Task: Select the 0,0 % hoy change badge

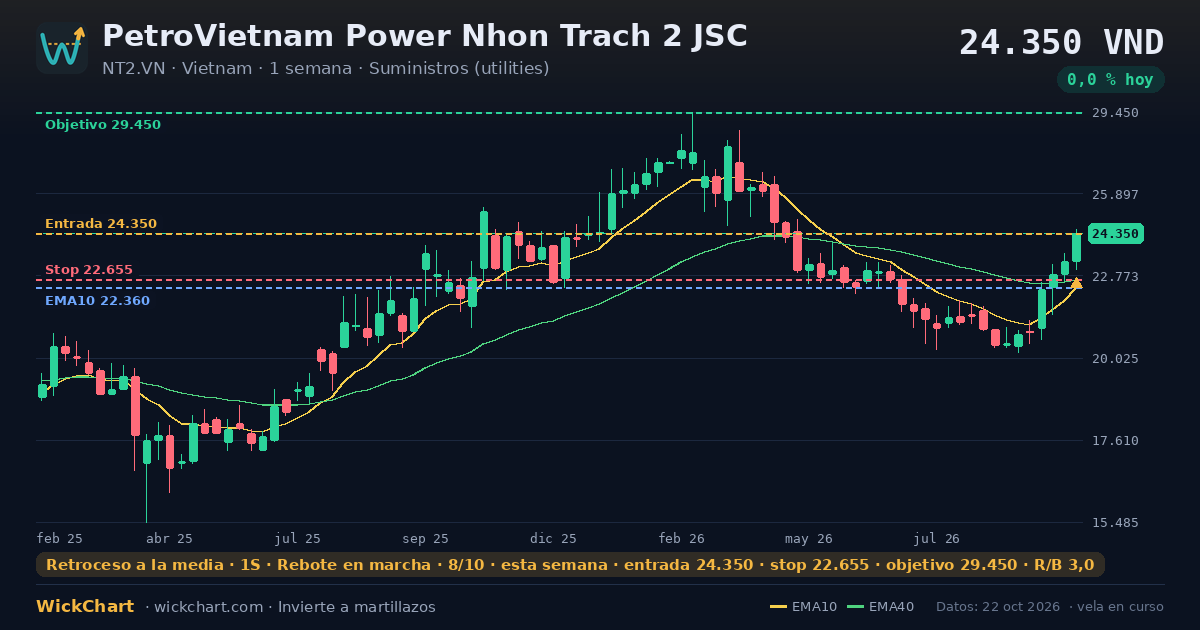Action: coord(1110,79)
